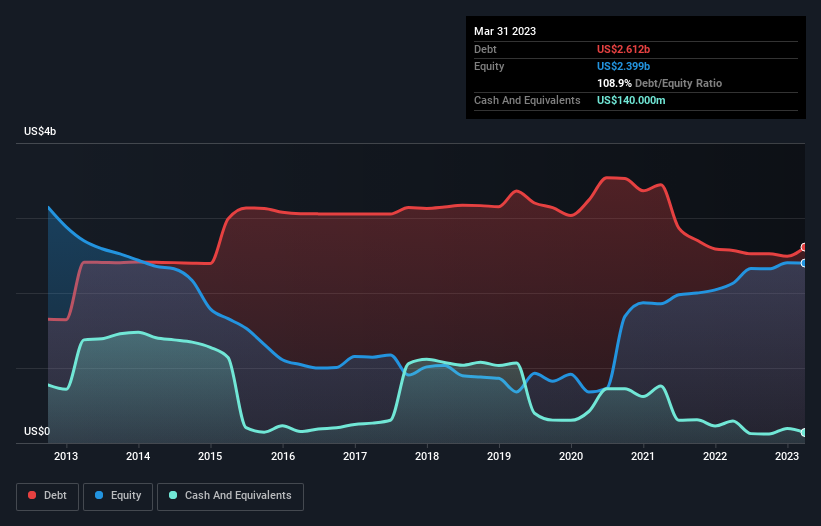The height and width of the screenshot is (526, 821).
Task: Click the US$4b y-axis label
Action: pos(40,131)
